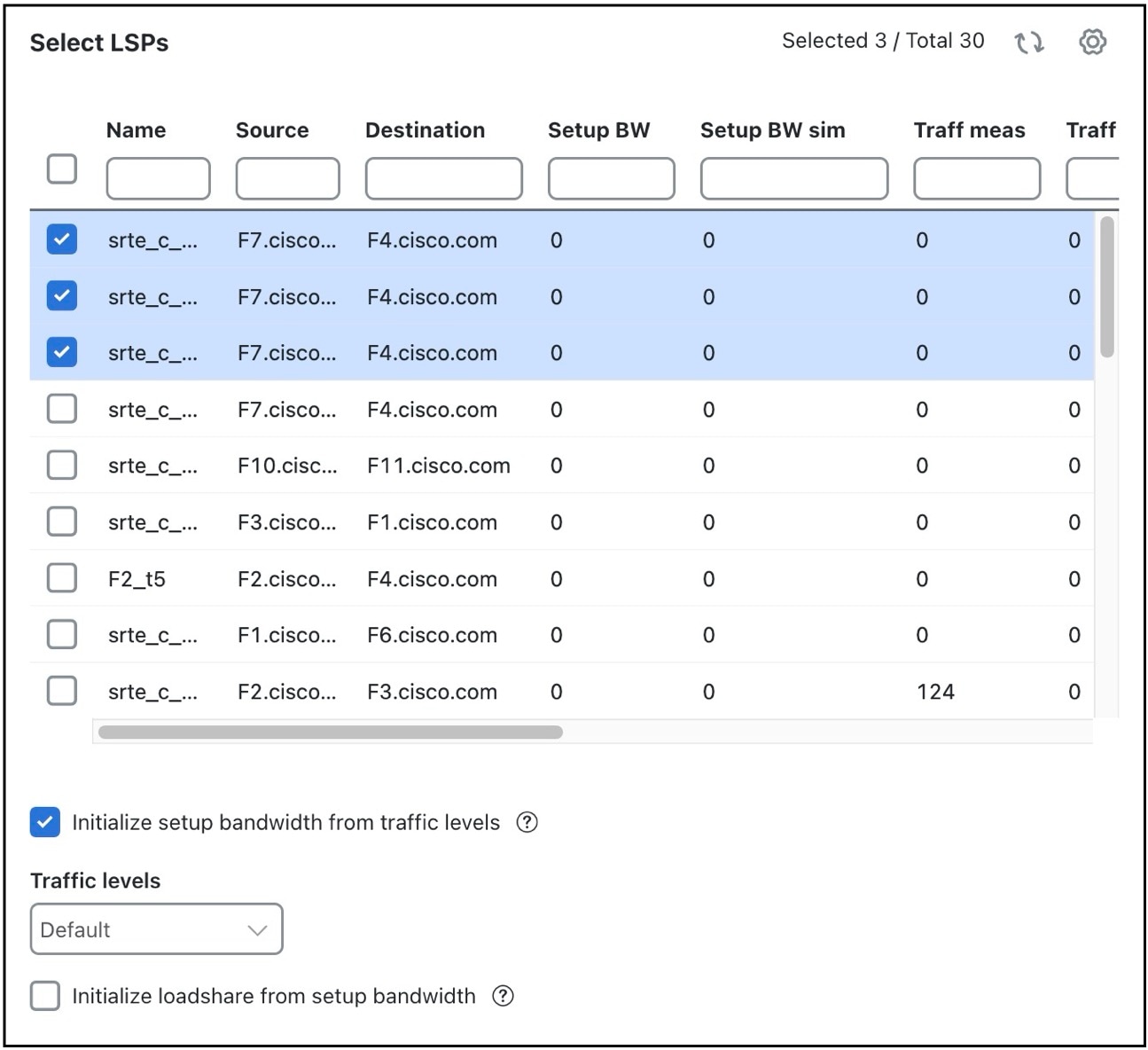Click the Destination filter field
The height and width of the screenshot is (1050, 1148).
coord(444,178)
